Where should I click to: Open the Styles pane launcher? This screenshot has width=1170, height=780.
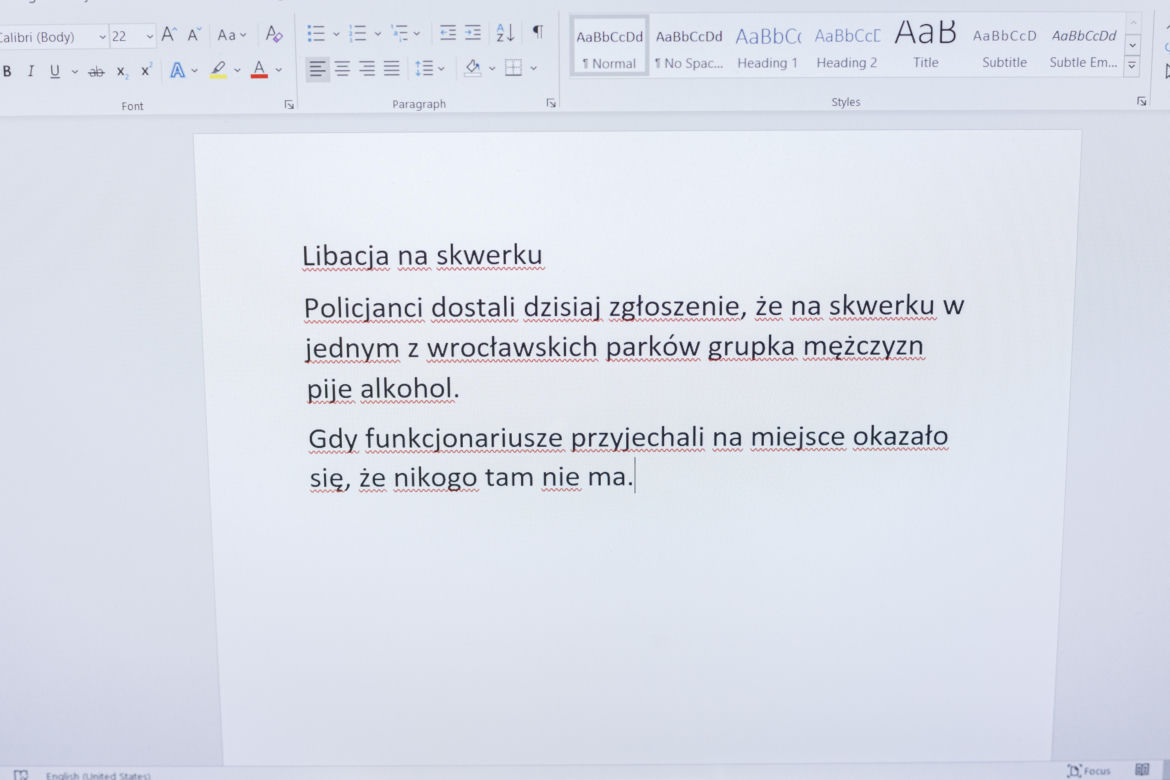pos(1142,101)
